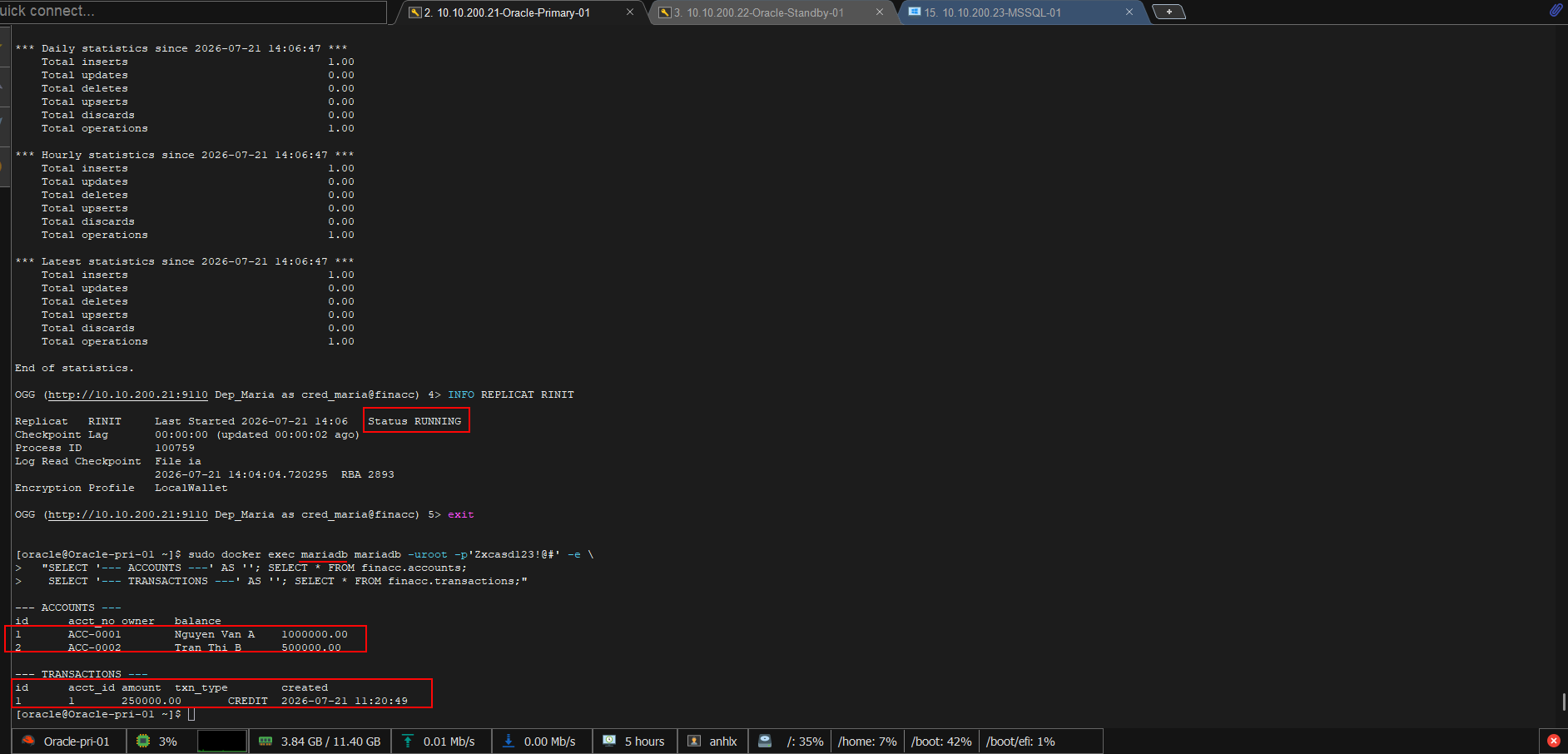Click the Nguyen Van A owner name
The image size is (1568, 754).
coord(215,634)
